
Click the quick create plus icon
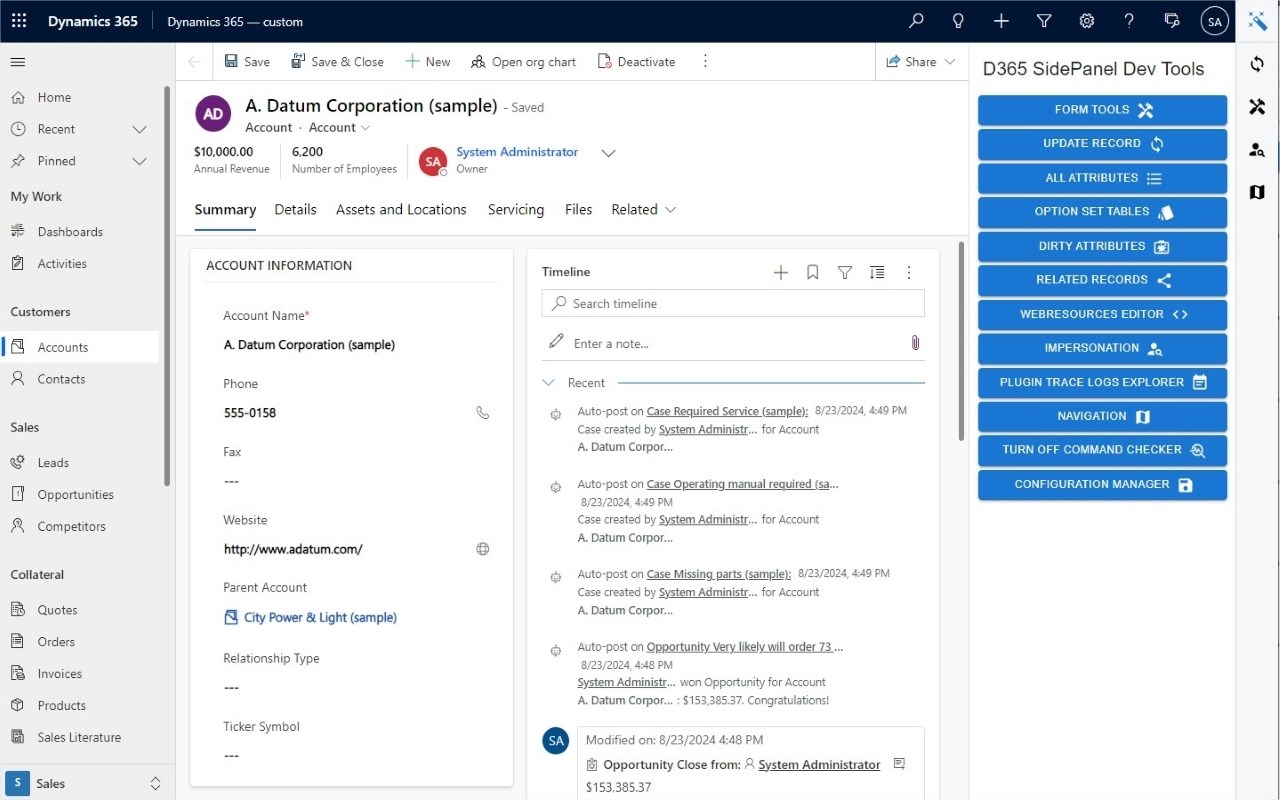coord(1001,21)
